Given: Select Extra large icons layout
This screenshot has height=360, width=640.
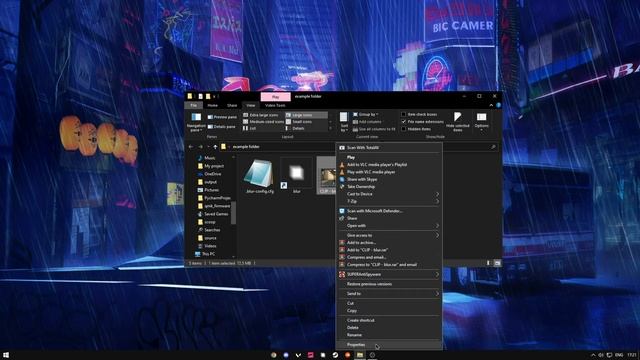Looking at the screenshot, I should pos(261,115).
